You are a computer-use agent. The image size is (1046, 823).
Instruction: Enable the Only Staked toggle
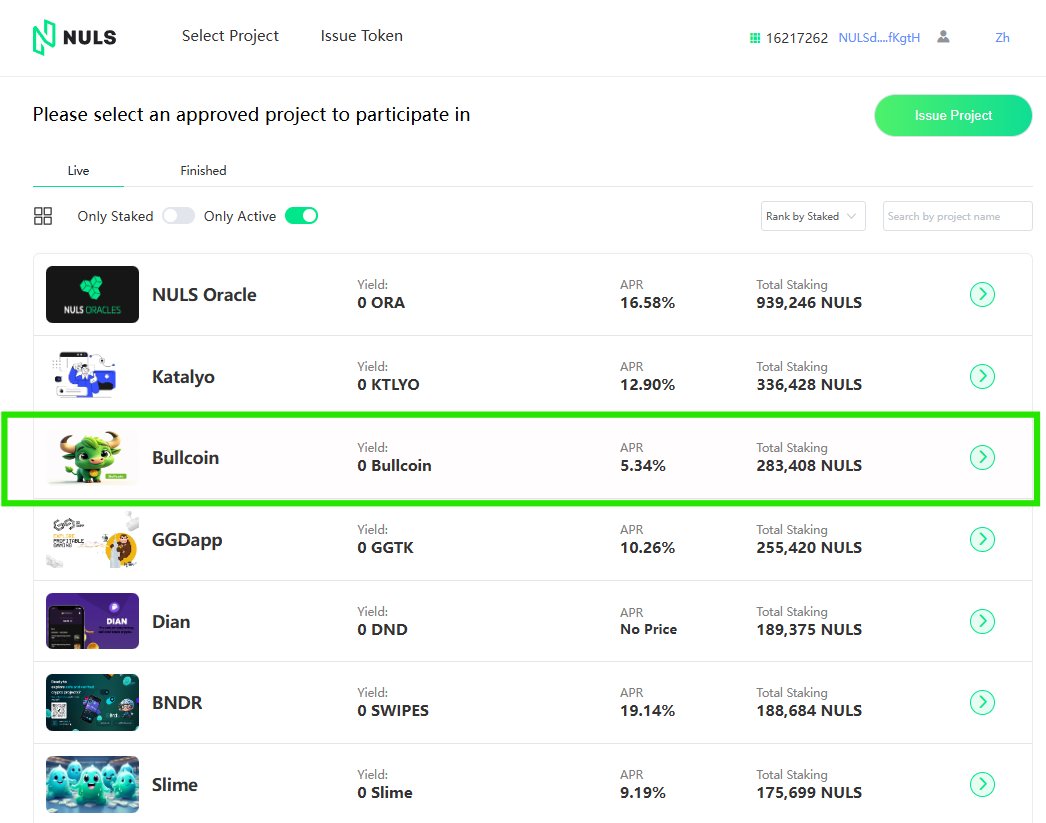pyautogui.click(x=178, y=215)
